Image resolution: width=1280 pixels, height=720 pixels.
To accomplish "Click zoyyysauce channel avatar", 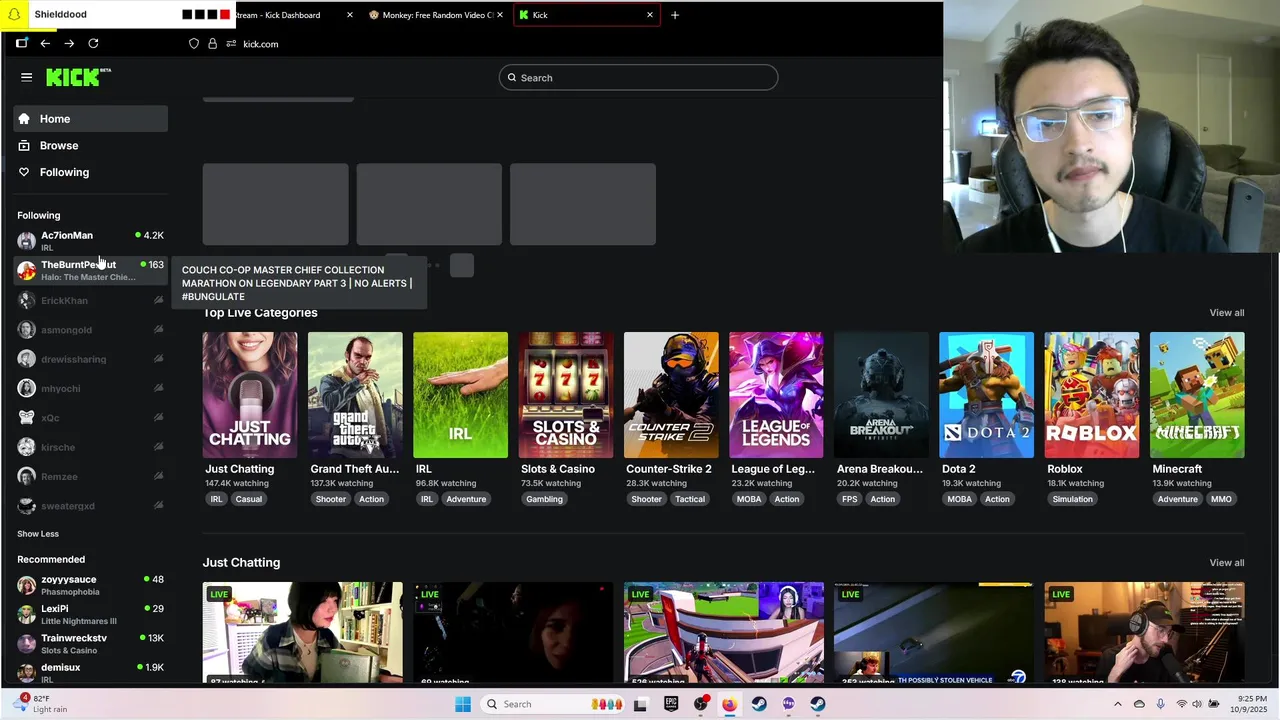I will pos(26,585).
